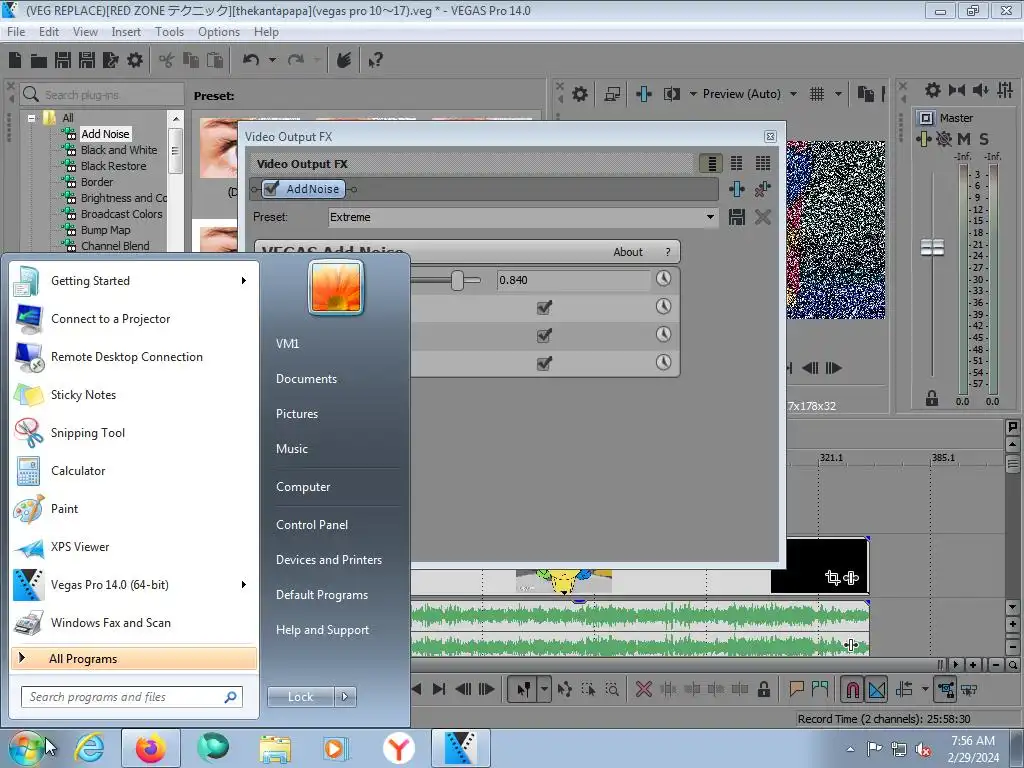Open Master bus Audio Properties gear
The width and height of the screenshot is (1024, 768).
[x=933, y=90]
